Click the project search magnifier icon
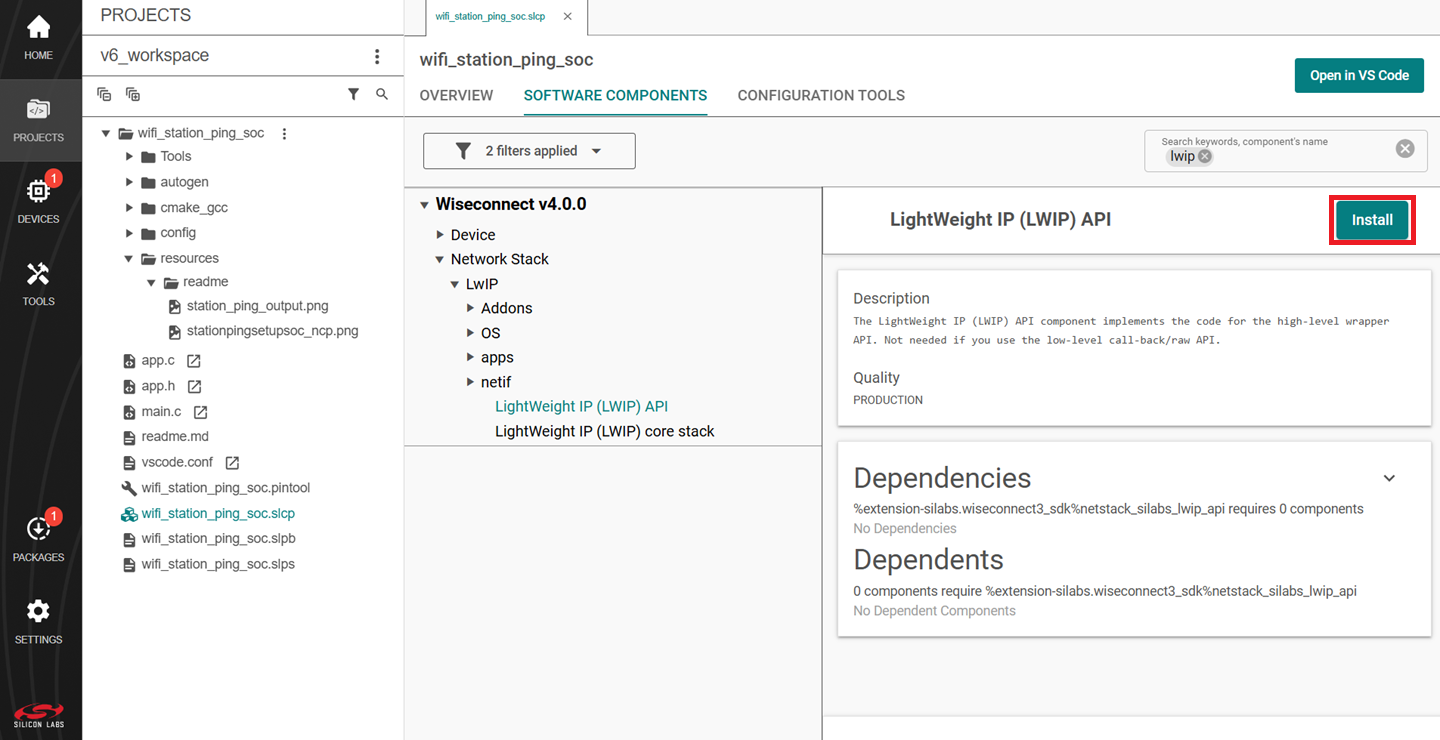Screen dimensions: 1440x740 (x=382, y=94)
